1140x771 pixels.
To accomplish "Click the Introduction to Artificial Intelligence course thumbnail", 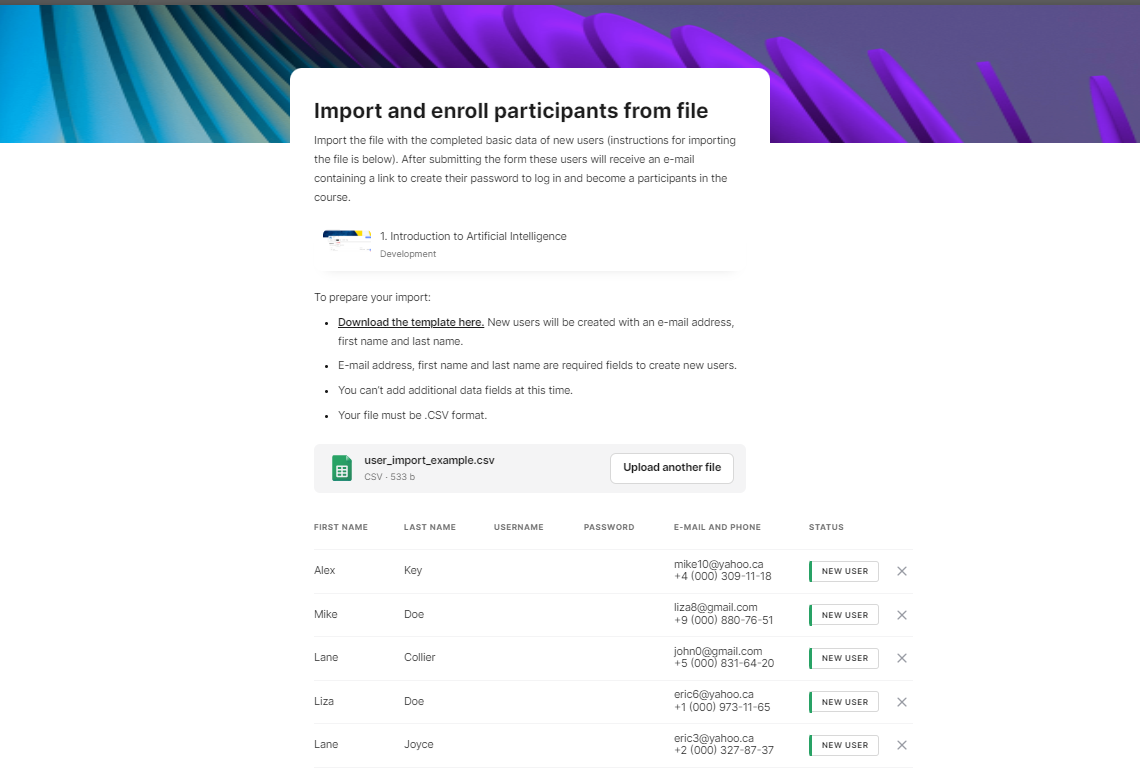I will click(x=347, y=244).
